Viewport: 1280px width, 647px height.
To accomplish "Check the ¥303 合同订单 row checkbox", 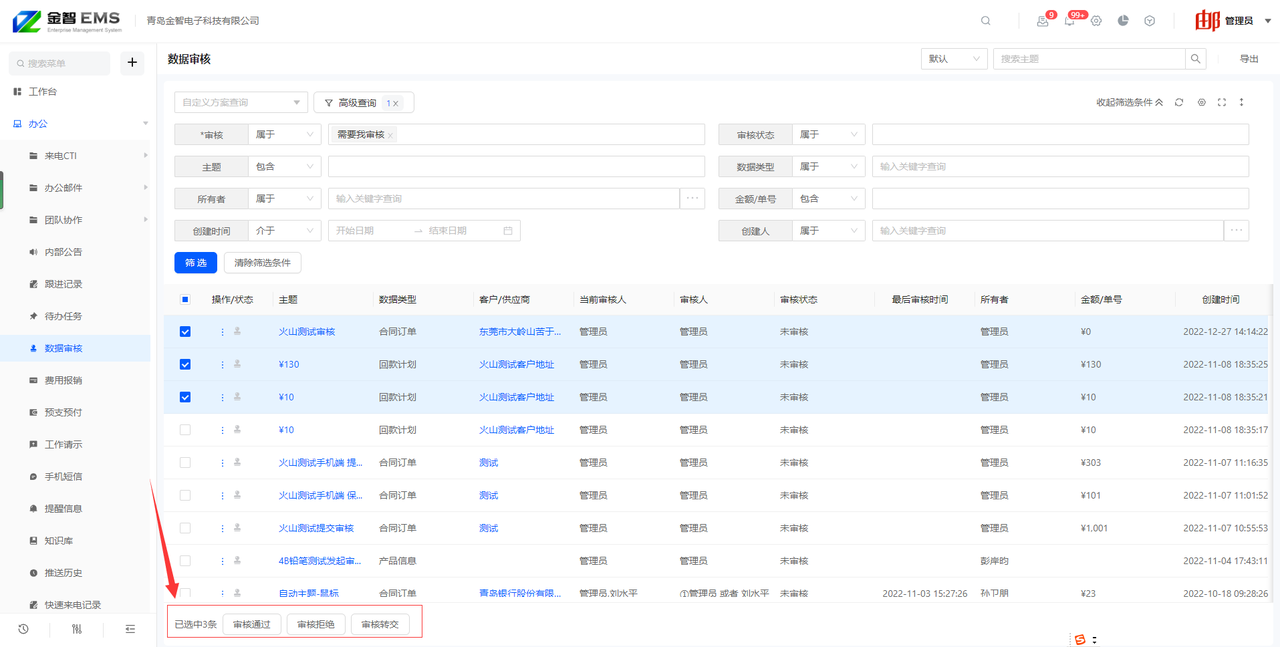I will (x=185, y=463).
